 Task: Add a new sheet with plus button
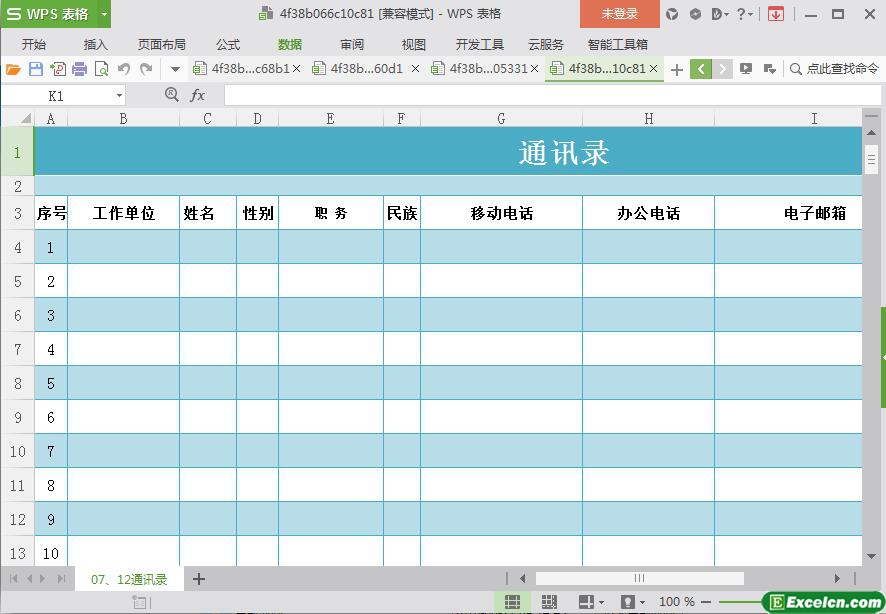coord(199,579)
